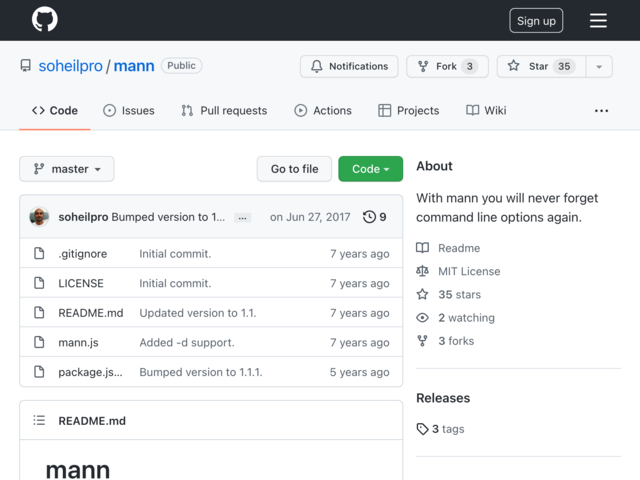The height and width of the screenshot is (480, 640).
Task: Open the mann repository link
Action: 134,66
